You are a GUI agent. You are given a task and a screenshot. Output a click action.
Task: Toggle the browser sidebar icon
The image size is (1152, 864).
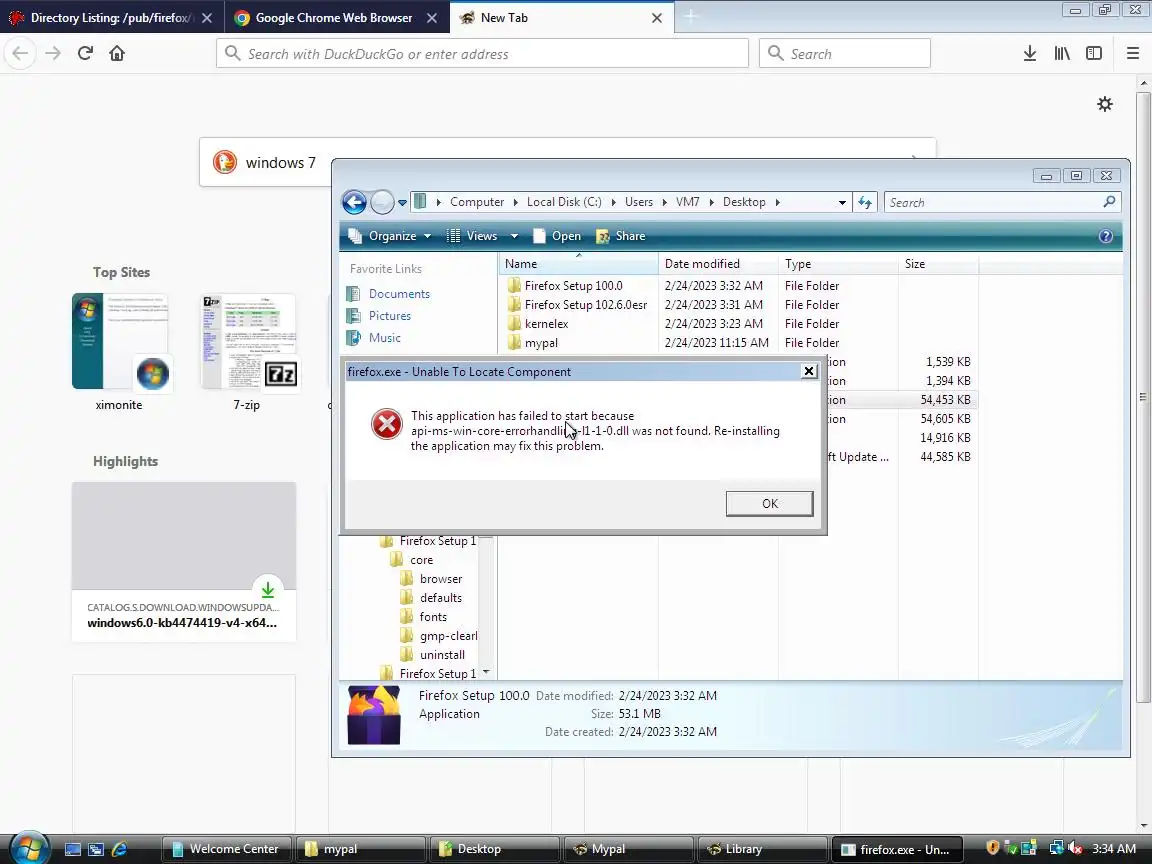click(1094, 53)
